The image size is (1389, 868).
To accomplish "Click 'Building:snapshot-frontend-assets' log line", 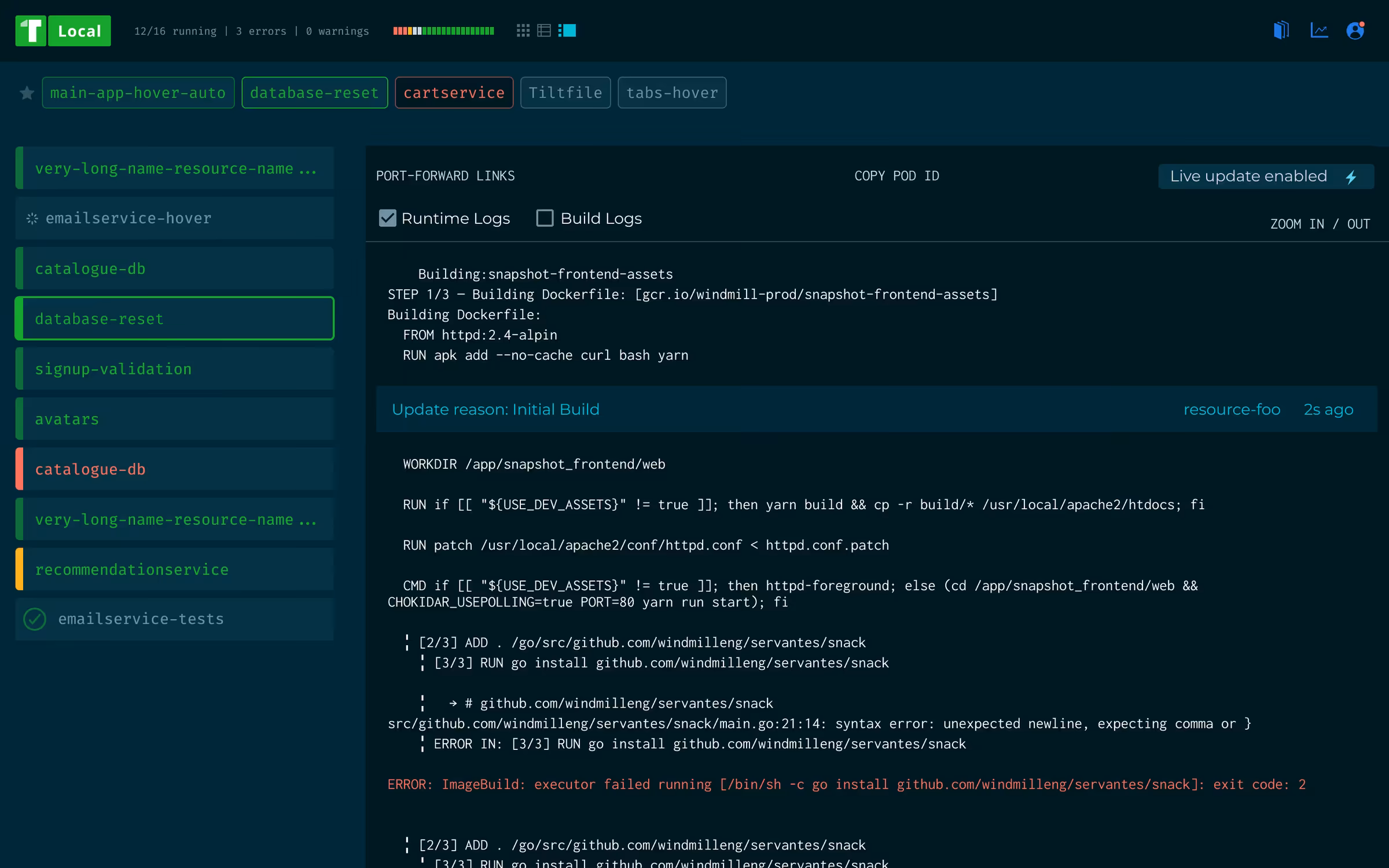I will click(x=545, y=274).
